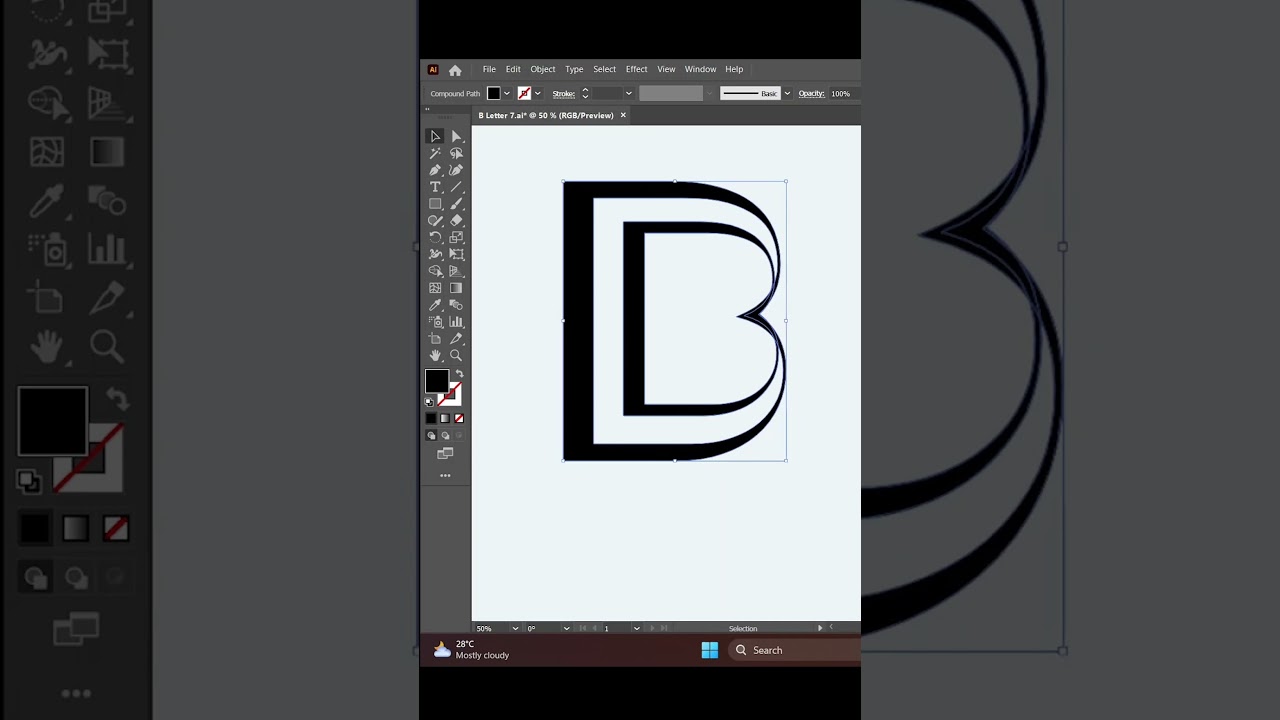Image resolution: width=1280 pixels, height=720 pixels.
Task: Choose the Perspective Grid tool
Action: pyautogui.click(x=456, y=271)
